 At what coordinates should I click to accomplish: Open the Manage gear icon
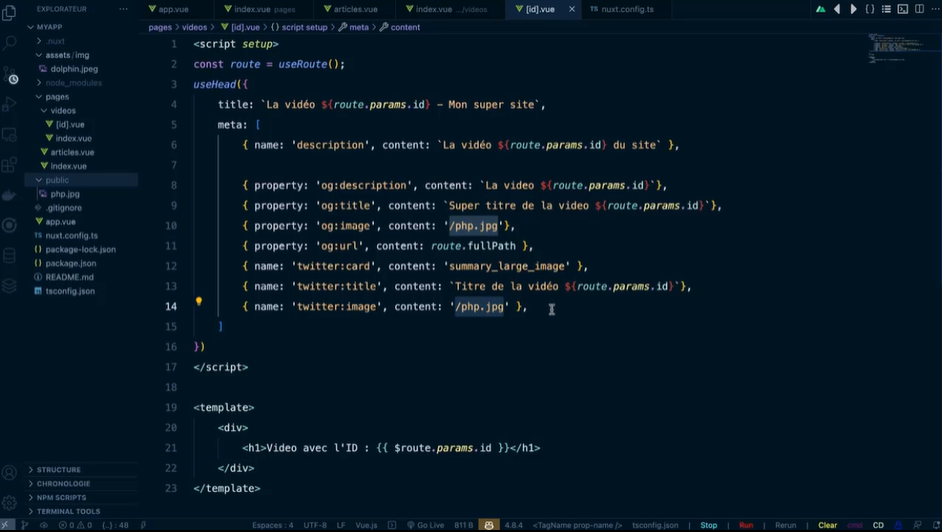click(10, 503)
